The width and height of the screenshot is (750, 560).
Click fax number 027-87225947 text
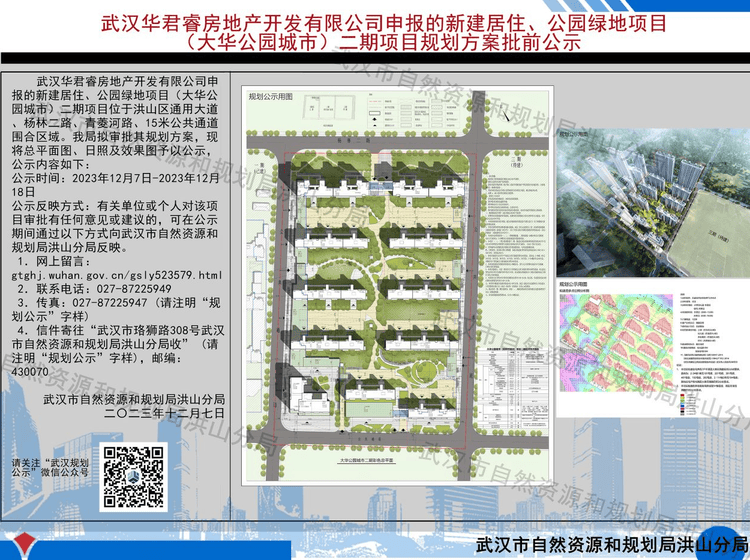click(117, 302)
